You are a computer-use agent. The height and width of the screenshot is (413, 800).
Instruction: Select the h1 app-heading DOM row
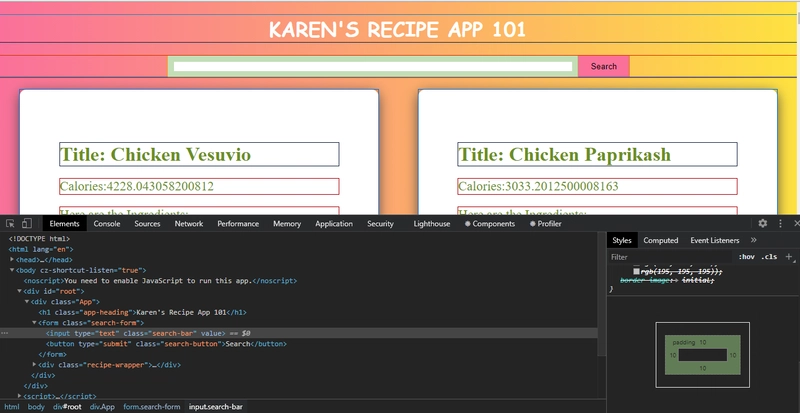(298, 312)
